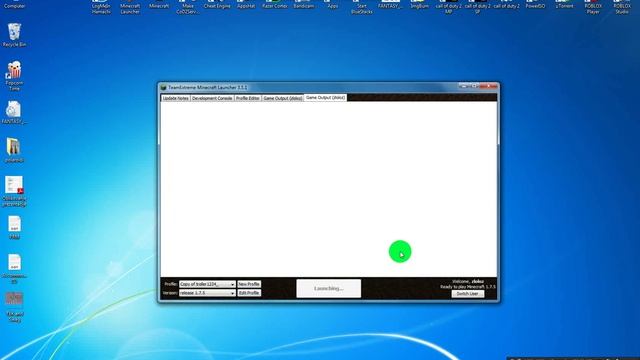Select the Cheat Engine desktop shortcut

(217, 5)
